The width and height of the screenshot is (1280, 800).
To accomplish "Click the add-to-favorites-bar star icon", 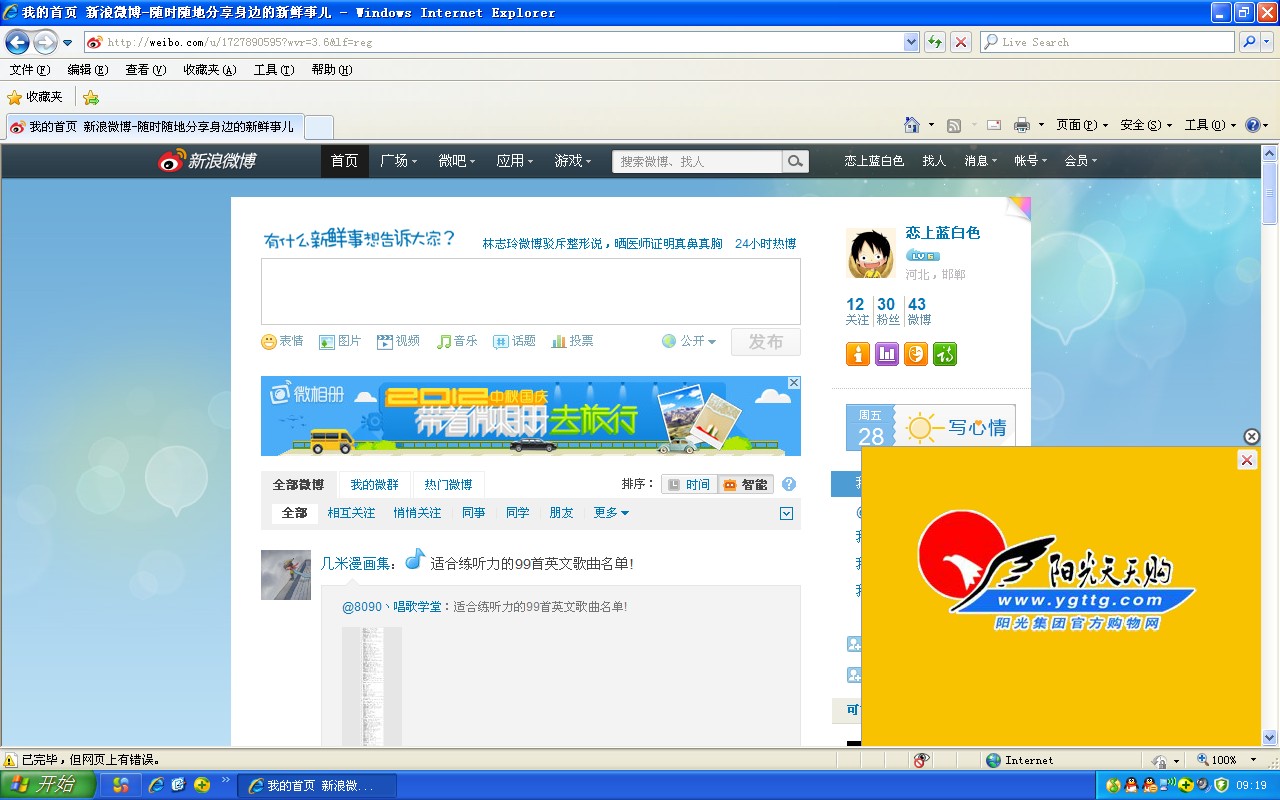I will (x=91, y=97).
